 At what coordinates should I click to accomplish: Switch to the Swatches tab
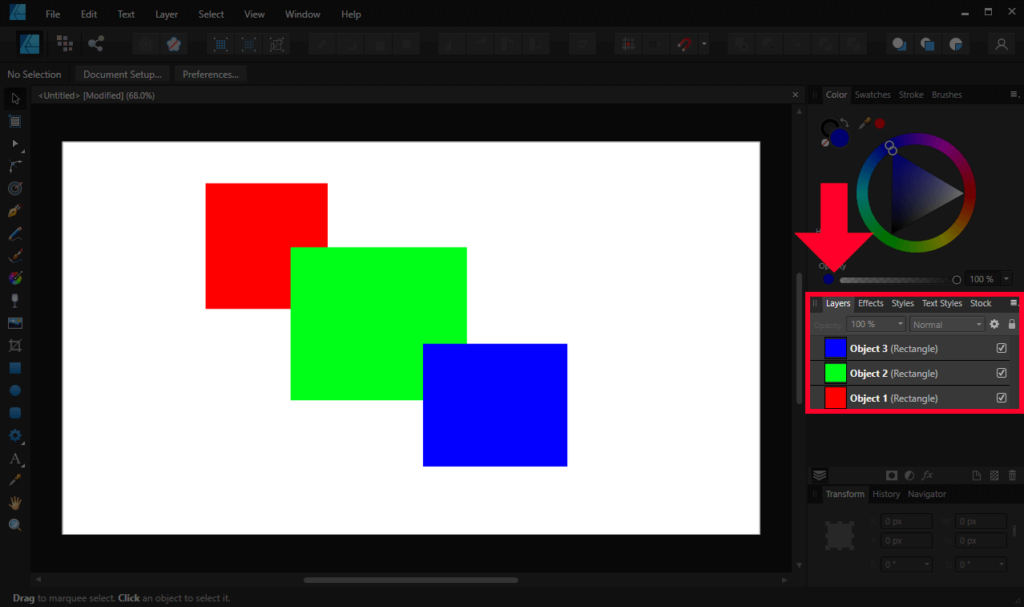[872, 94]
